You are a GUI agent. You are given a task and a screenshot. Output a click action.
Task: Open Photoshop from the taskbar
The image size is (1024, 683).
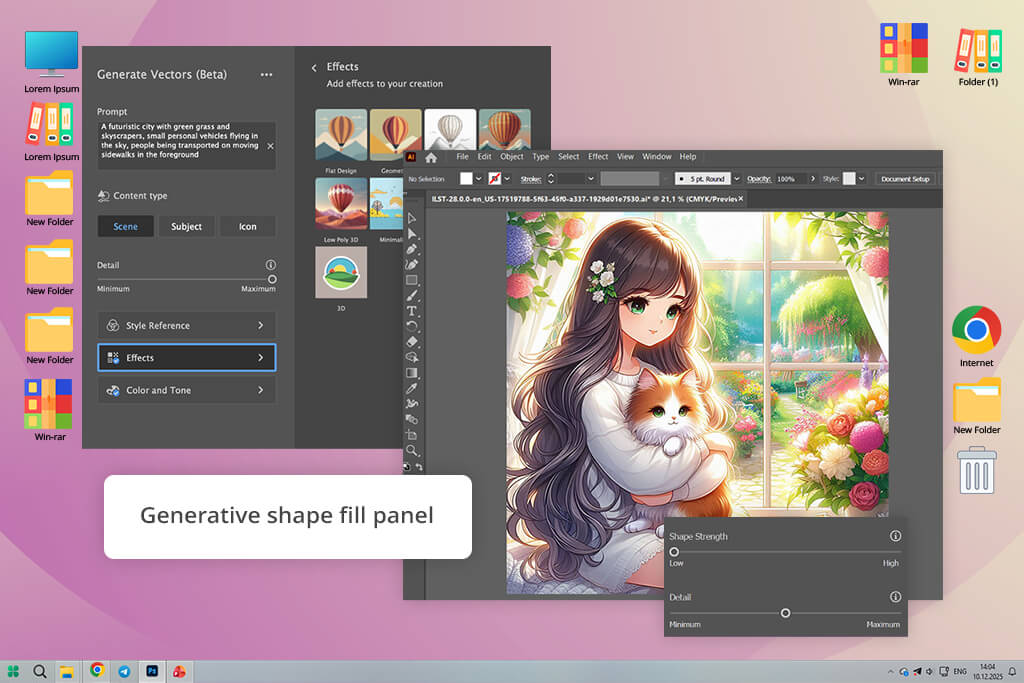152,671
